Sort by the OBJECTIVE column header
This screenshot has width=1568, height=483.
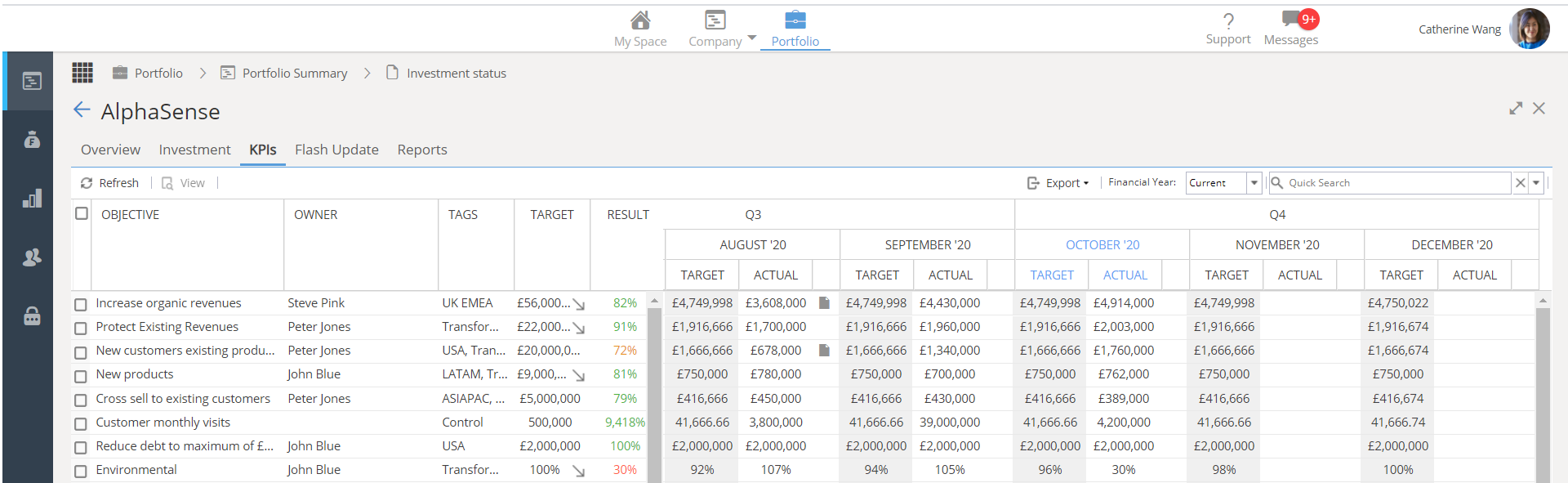(131, 214)
